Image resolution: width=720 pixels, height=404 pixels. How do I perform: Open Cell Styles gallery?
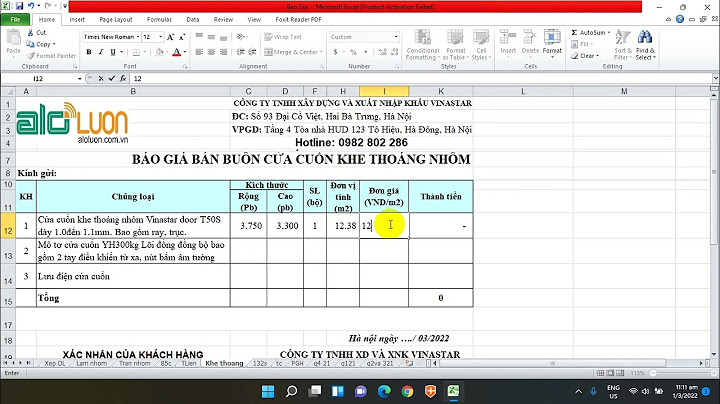[481, 45]
